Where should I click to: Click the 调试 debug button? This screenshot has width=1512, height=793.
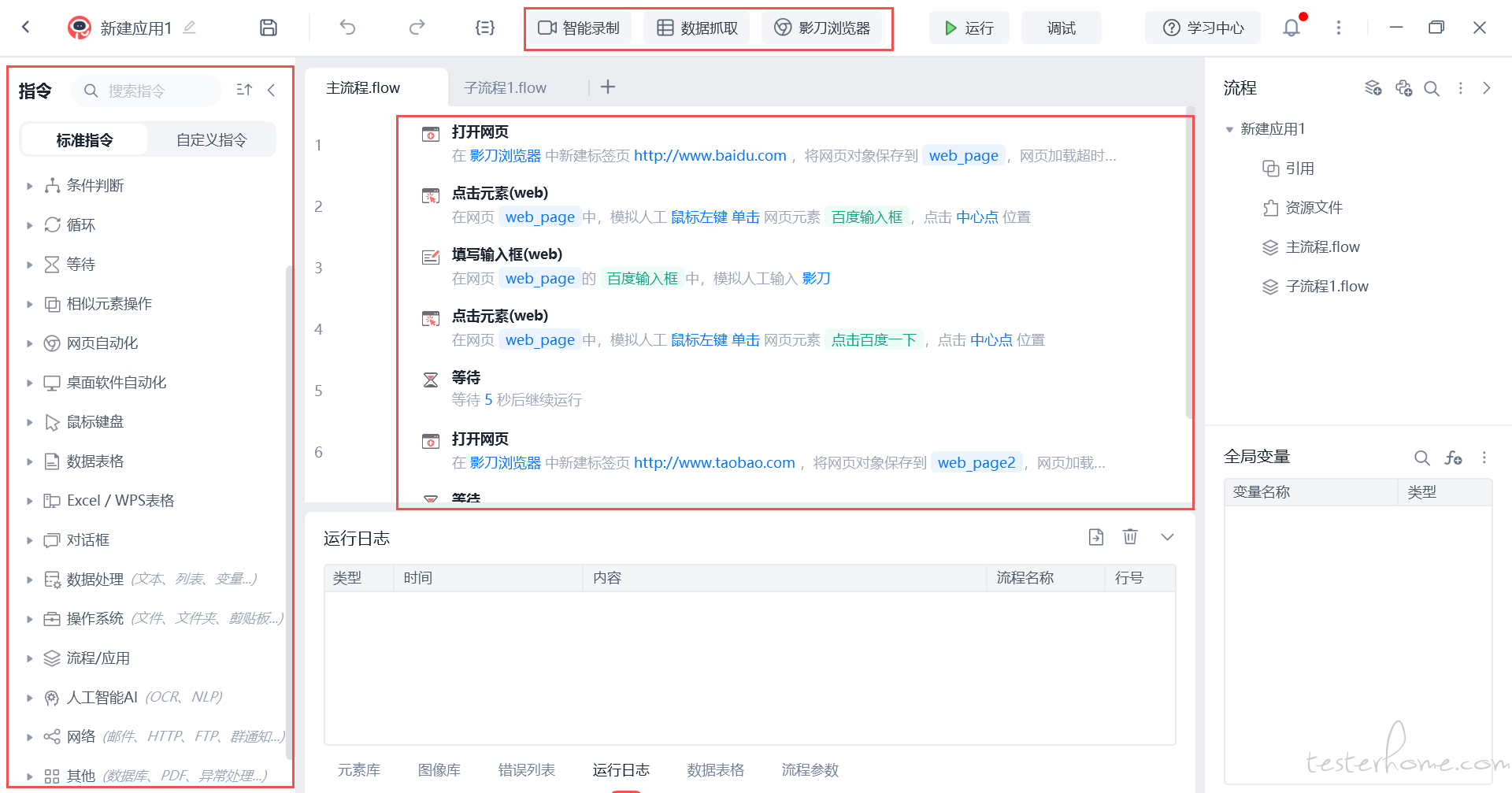pyautogui.click(x=1061, y=28)
